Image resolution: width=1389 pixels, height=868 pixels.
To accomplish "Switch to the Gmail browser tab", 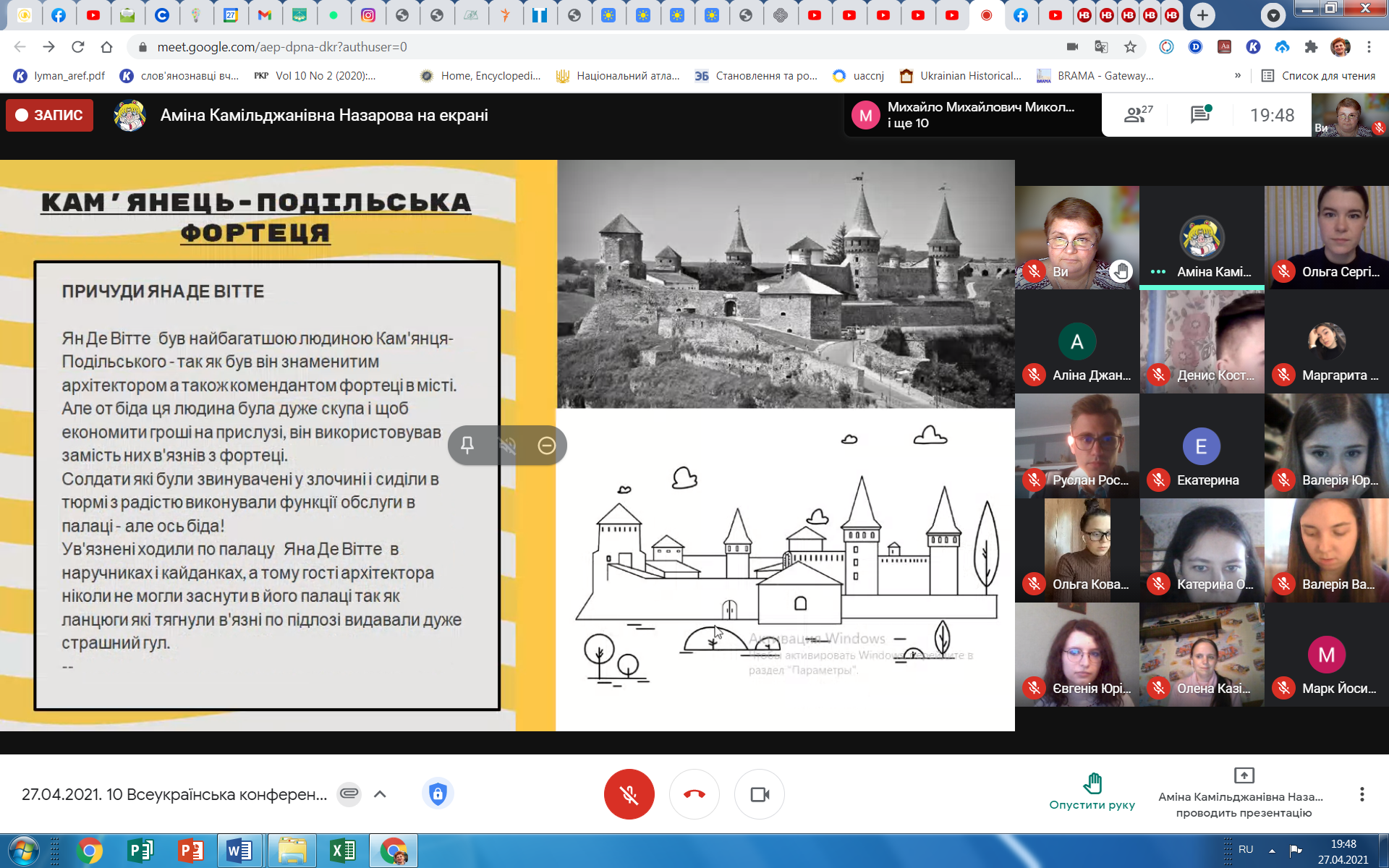I will [265, 15].
